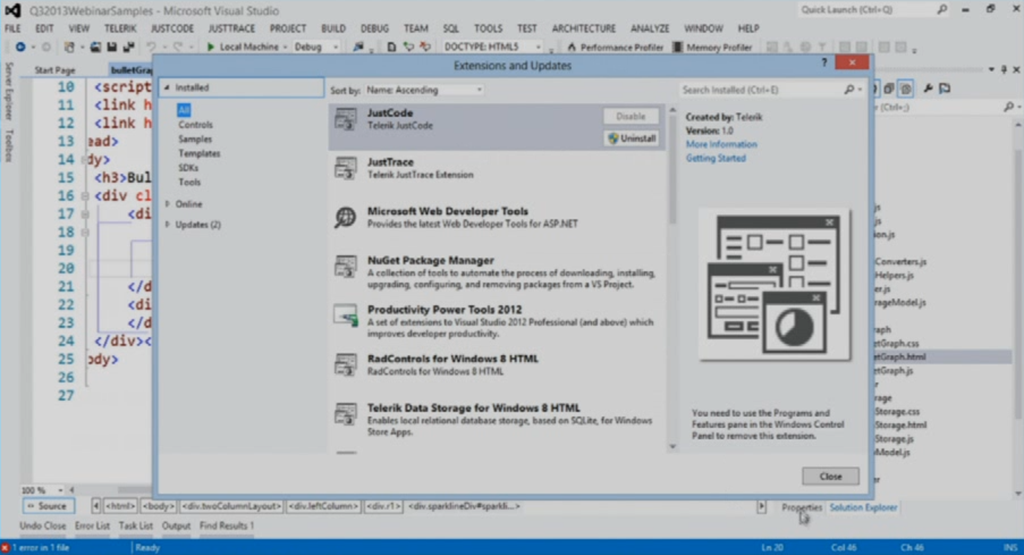1024x555 pixels.
Task: Click the Navigate Backward toolbar icon
Action: tap(20, 47)
